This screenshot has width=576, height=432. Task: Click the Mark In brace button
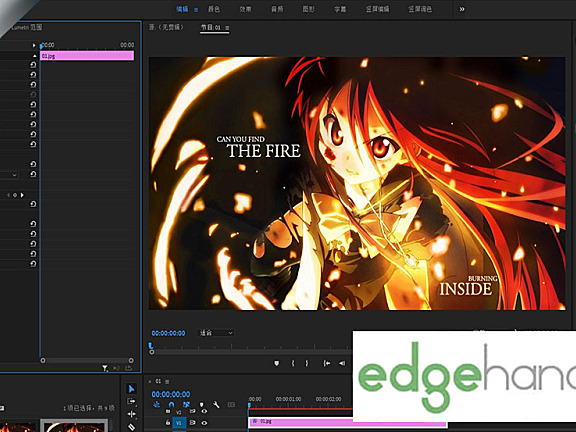tap(293, 363)
